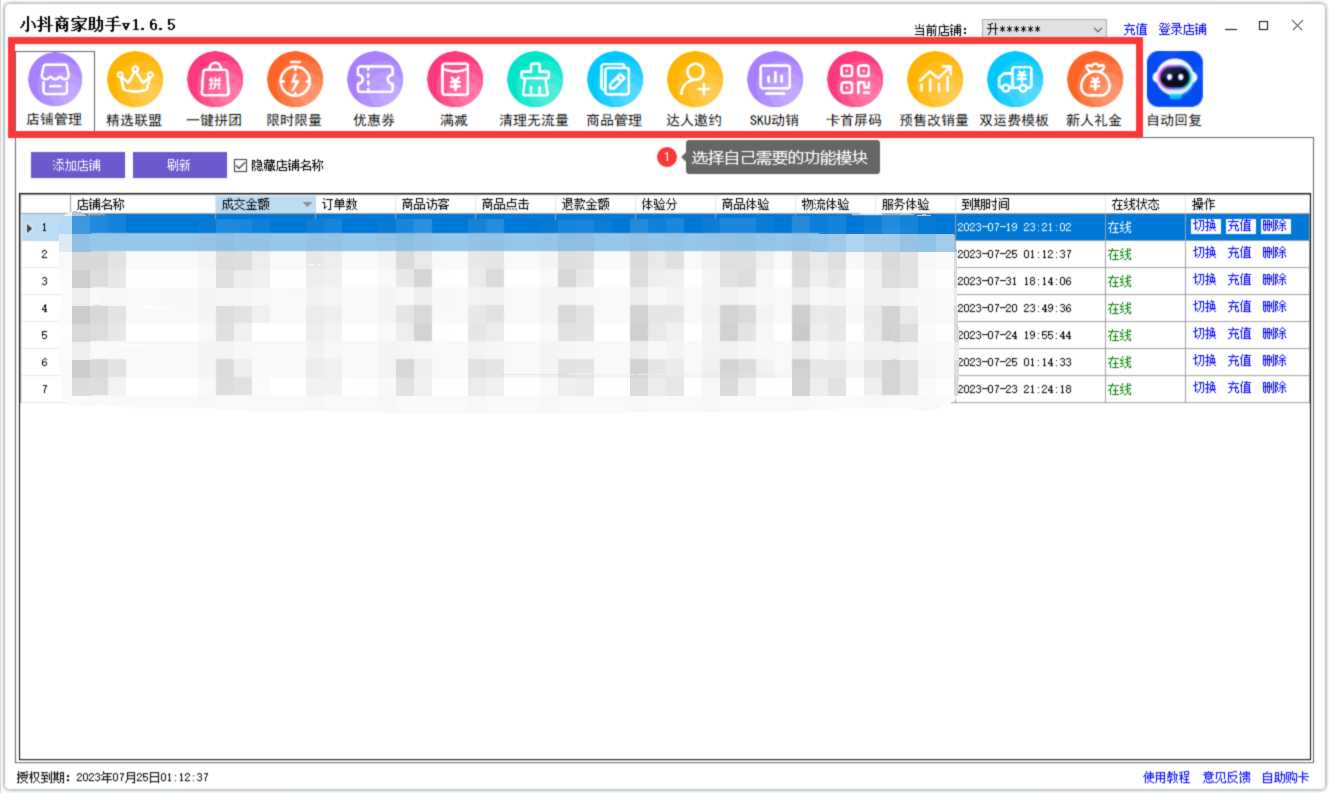
Task: Open the 使用教程 tutorial link
Action: click(x=1166, y=777)
